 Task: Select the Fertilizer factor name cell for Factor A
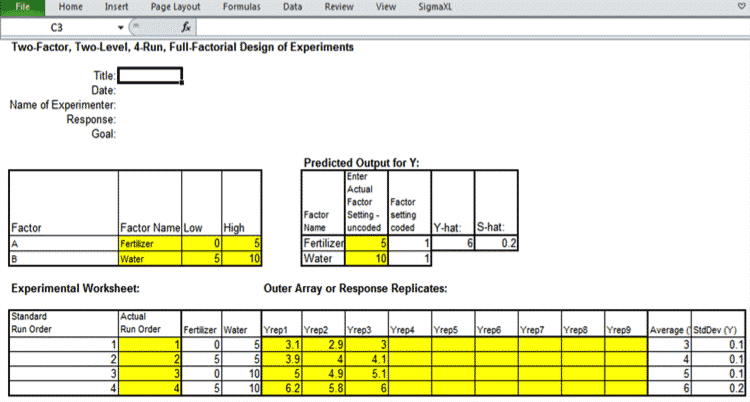[x=150, y=244]
